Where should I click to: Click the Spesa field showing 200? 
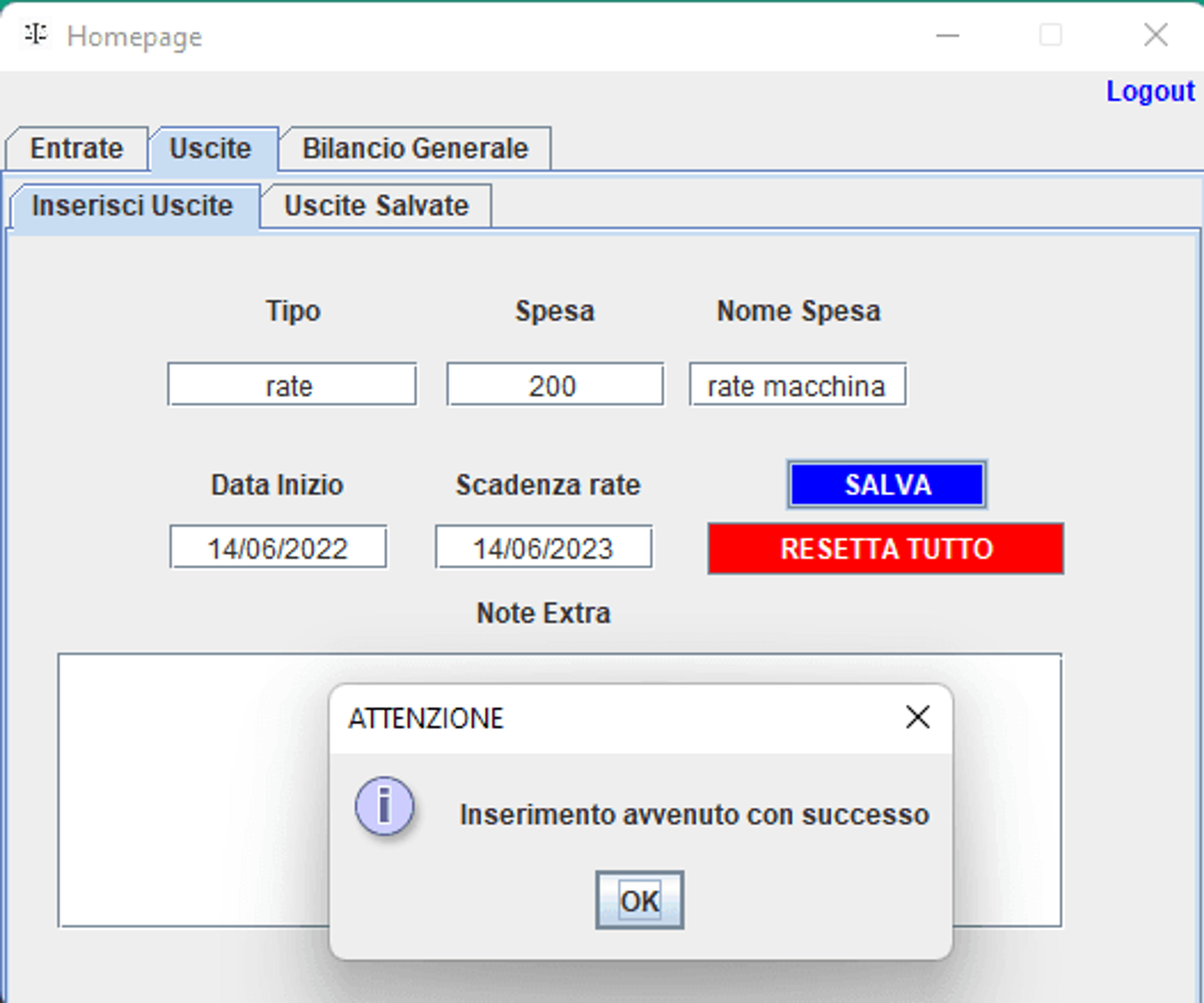pyautogui.click(x=555, y=384)
